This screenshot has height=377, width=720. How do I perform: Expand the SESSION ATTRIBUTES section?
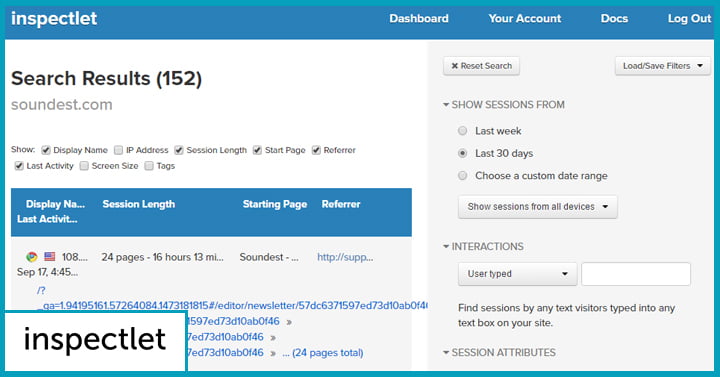(x=499, y=353)
